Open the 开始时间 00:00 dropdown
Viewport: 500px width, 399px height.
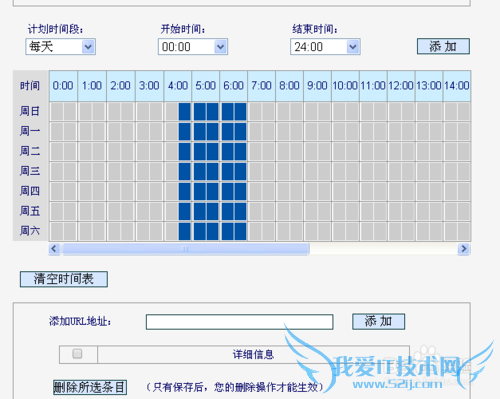pos(193,47)
